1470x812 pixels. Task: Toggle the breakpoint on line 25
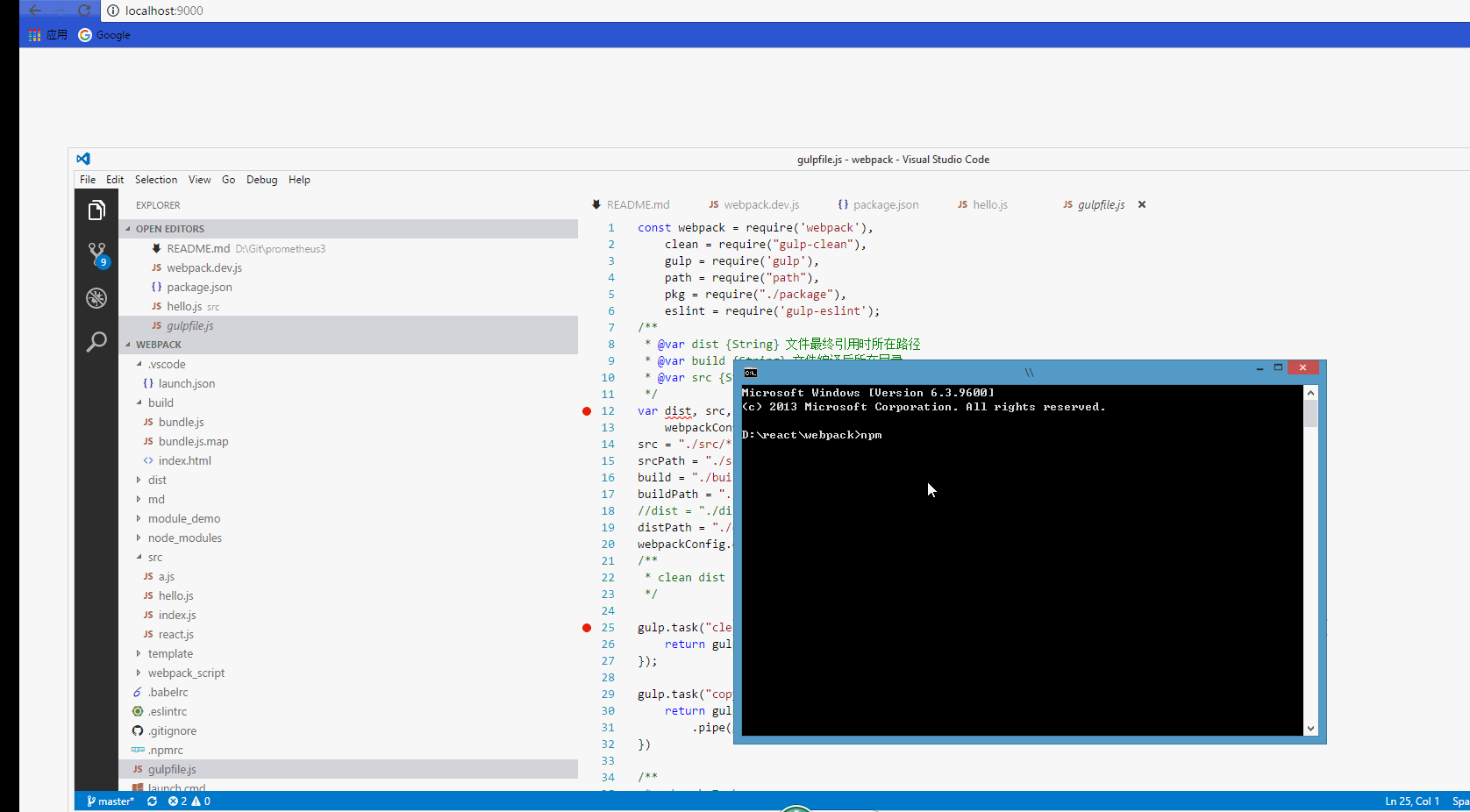[587, 628]
